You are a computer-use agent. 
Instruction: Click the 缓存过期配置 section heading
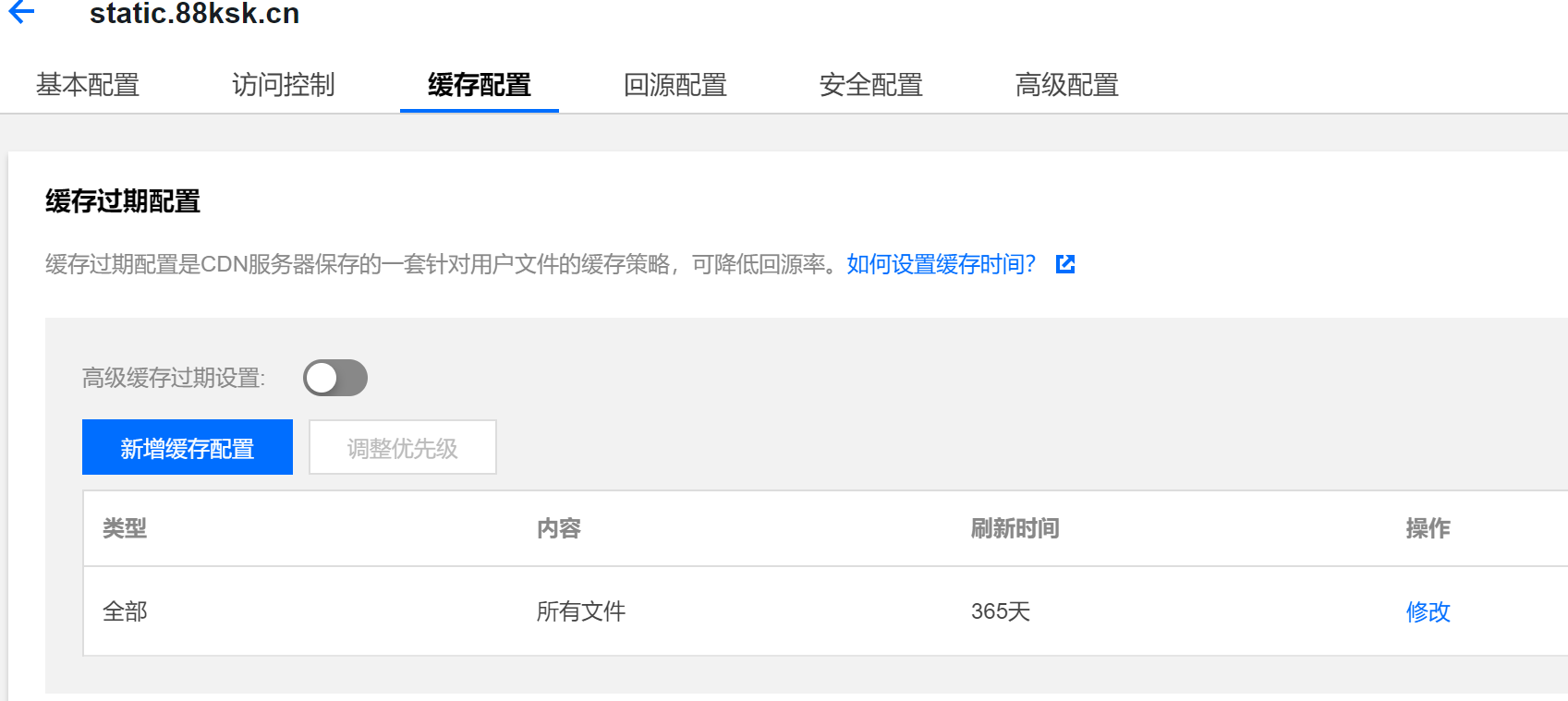click(123, 201)
